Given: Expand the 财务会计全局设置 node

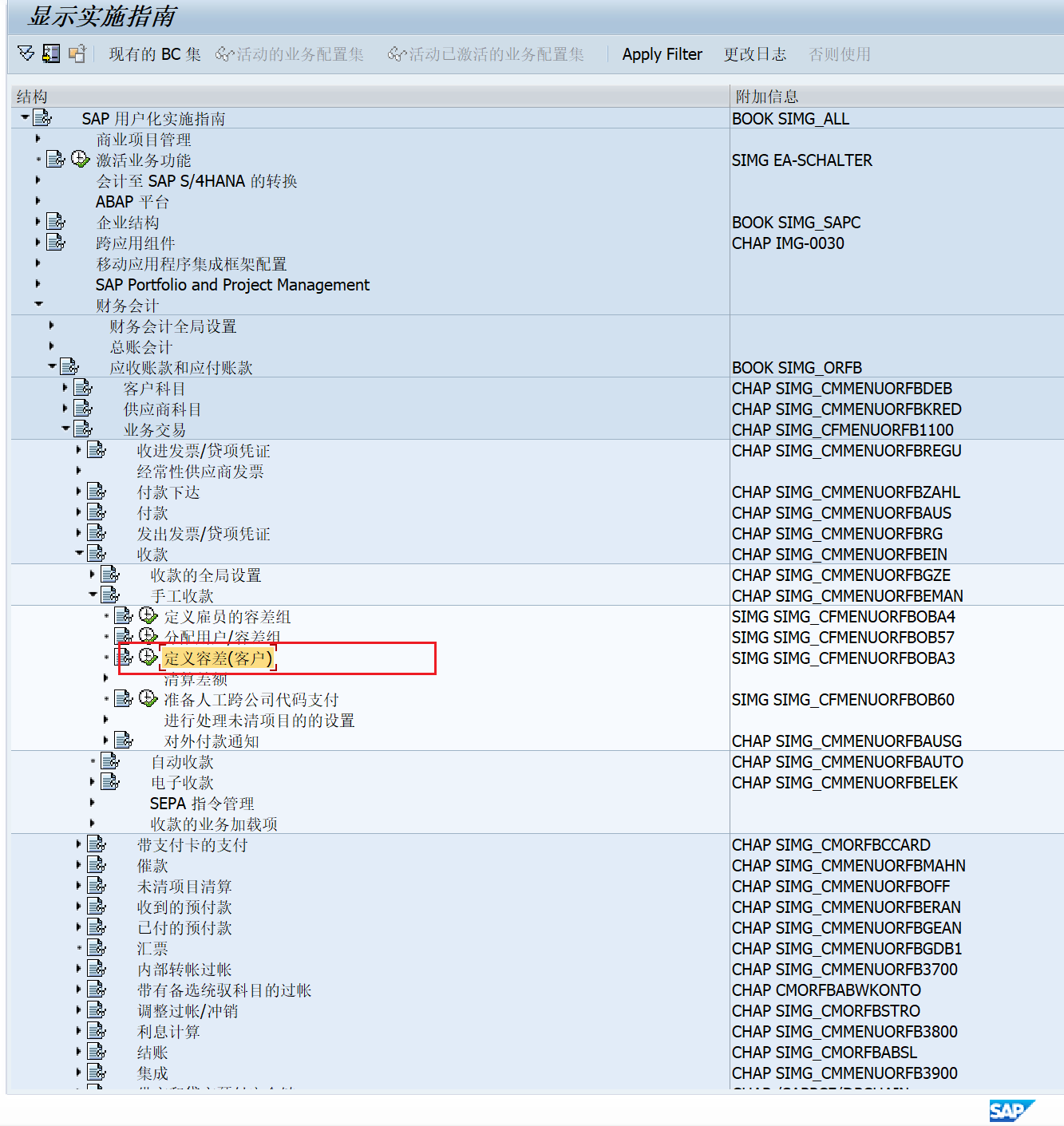Looking at the screenshot, I should pos(51,326).
